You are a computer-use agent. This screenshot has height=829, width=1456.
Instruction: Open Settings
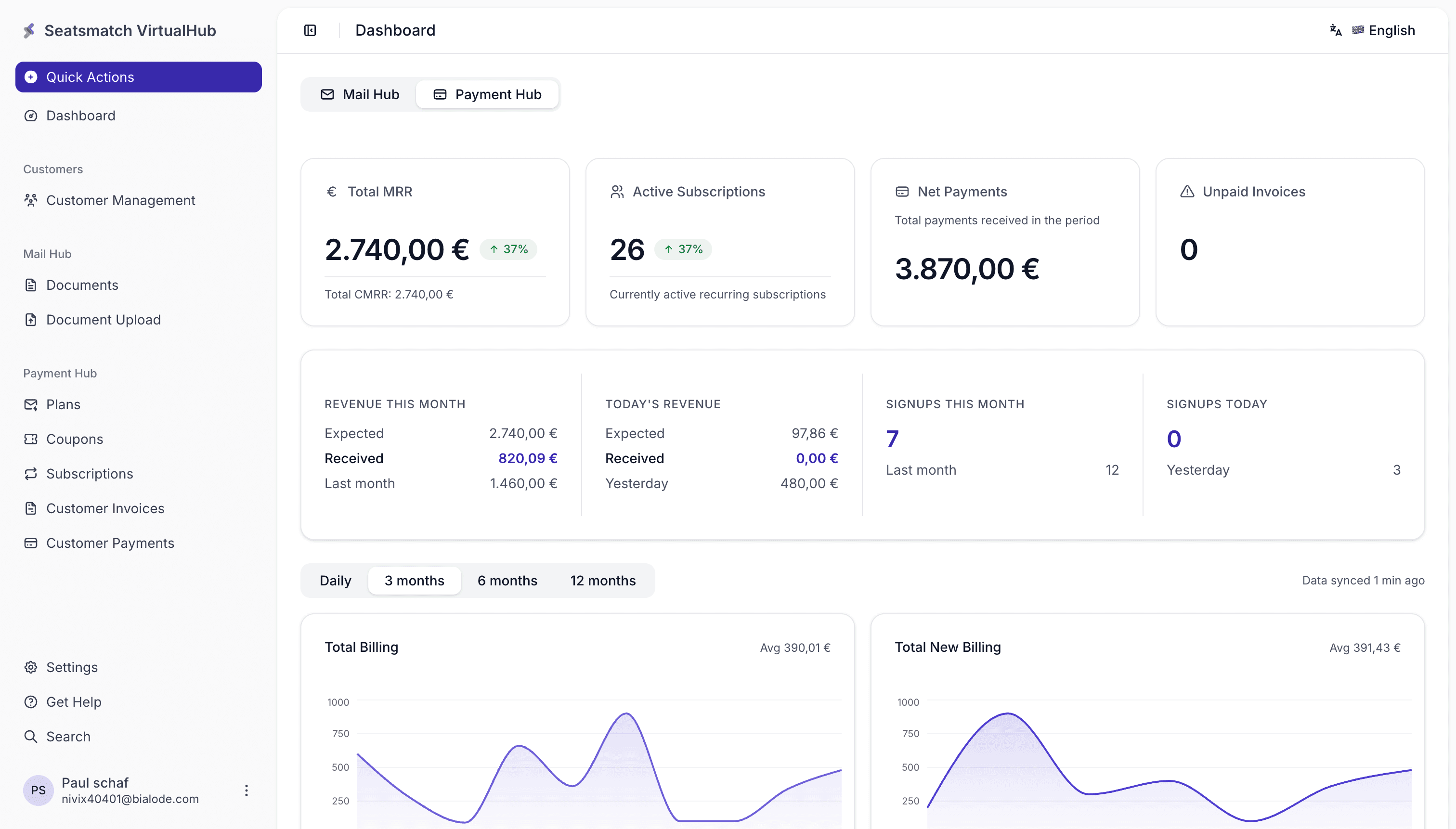[138, 667]
